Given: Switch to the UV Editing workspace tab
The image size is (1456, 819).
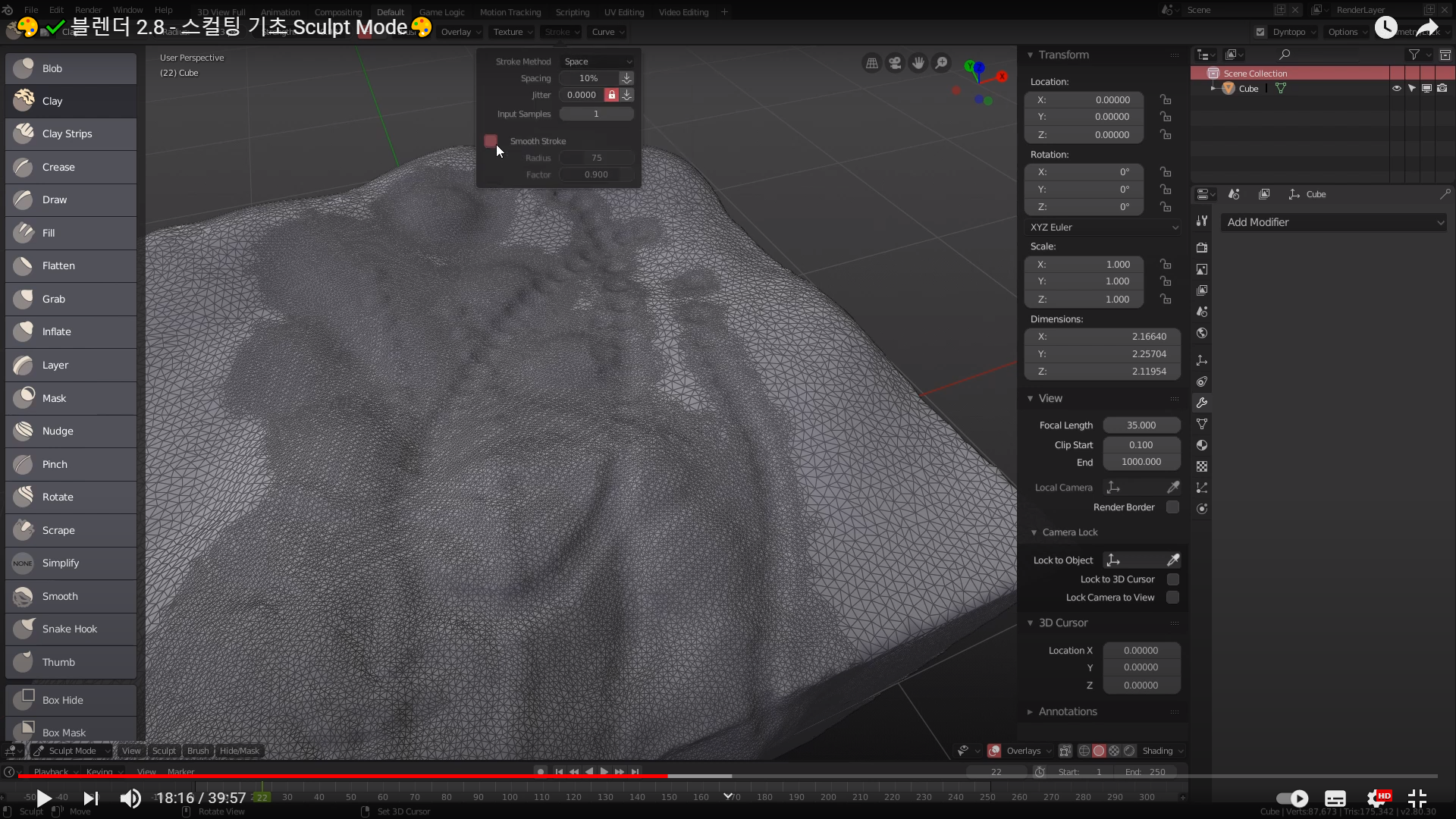Looking at the screenshot, I should [x=623, y=12].
